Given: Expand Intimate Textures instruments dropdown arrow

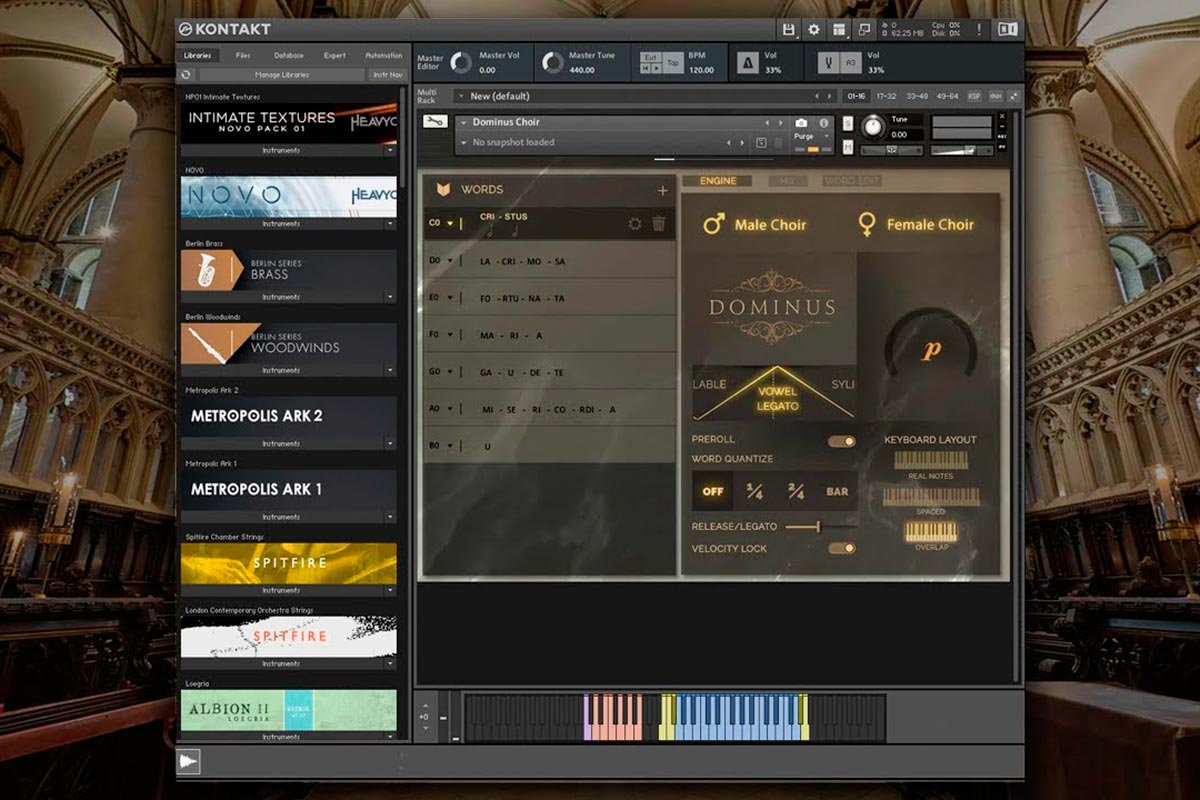Looking at the screenshot, I should click(x=391, y=151).
